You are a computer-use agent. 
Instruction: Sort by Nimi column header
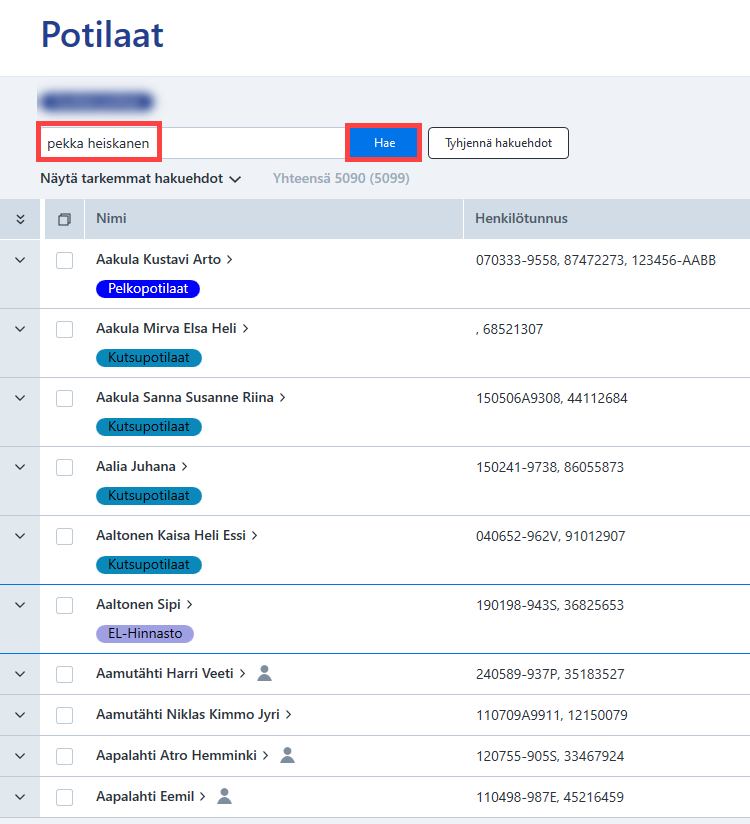coord(111,219)
